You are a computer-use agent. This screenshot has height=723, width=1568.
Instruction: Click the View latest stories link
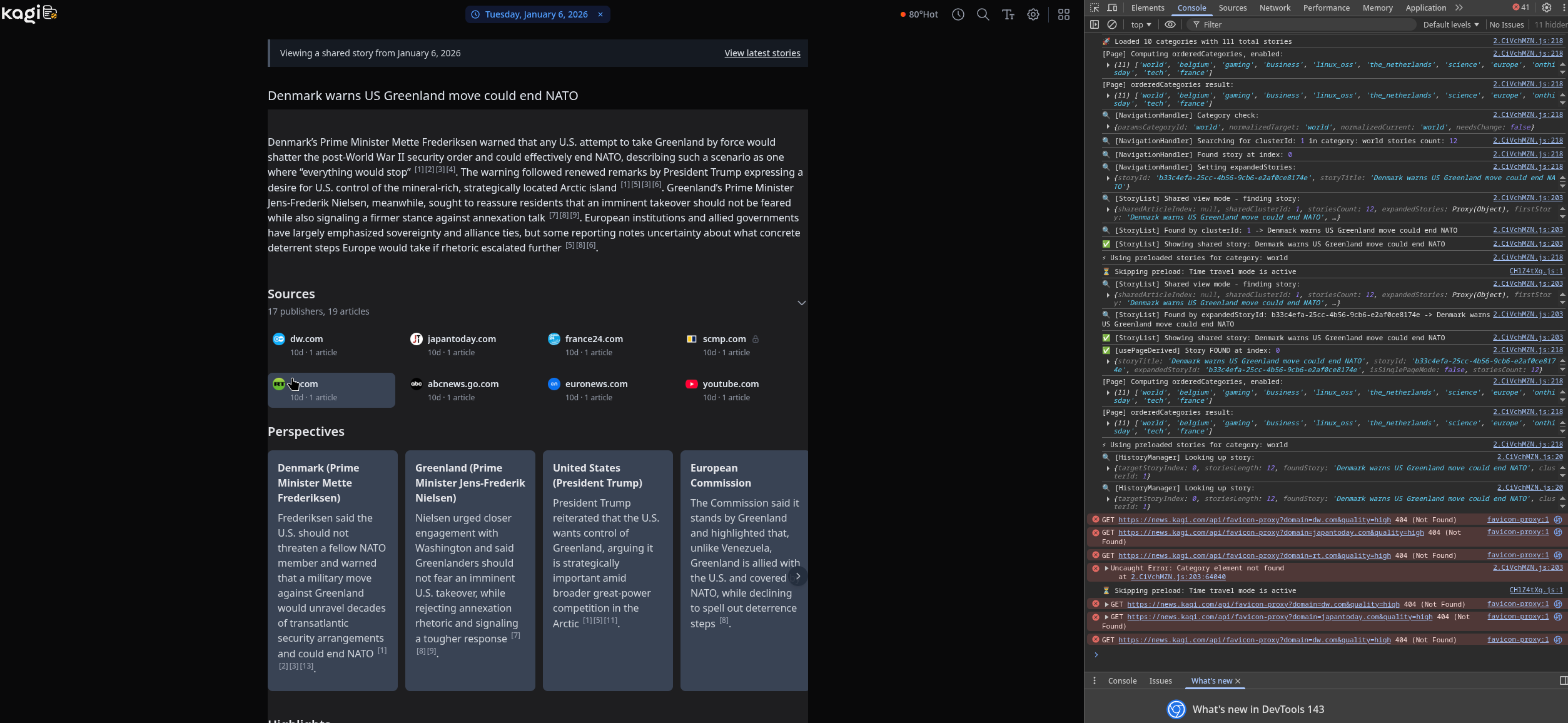762,53
